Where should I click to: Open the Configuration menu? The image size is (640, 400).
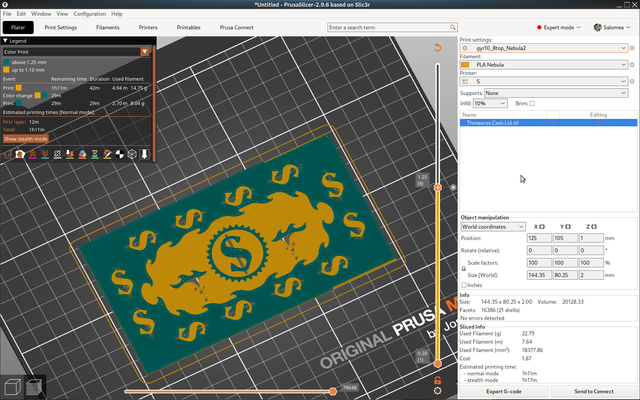click(89, 13)
